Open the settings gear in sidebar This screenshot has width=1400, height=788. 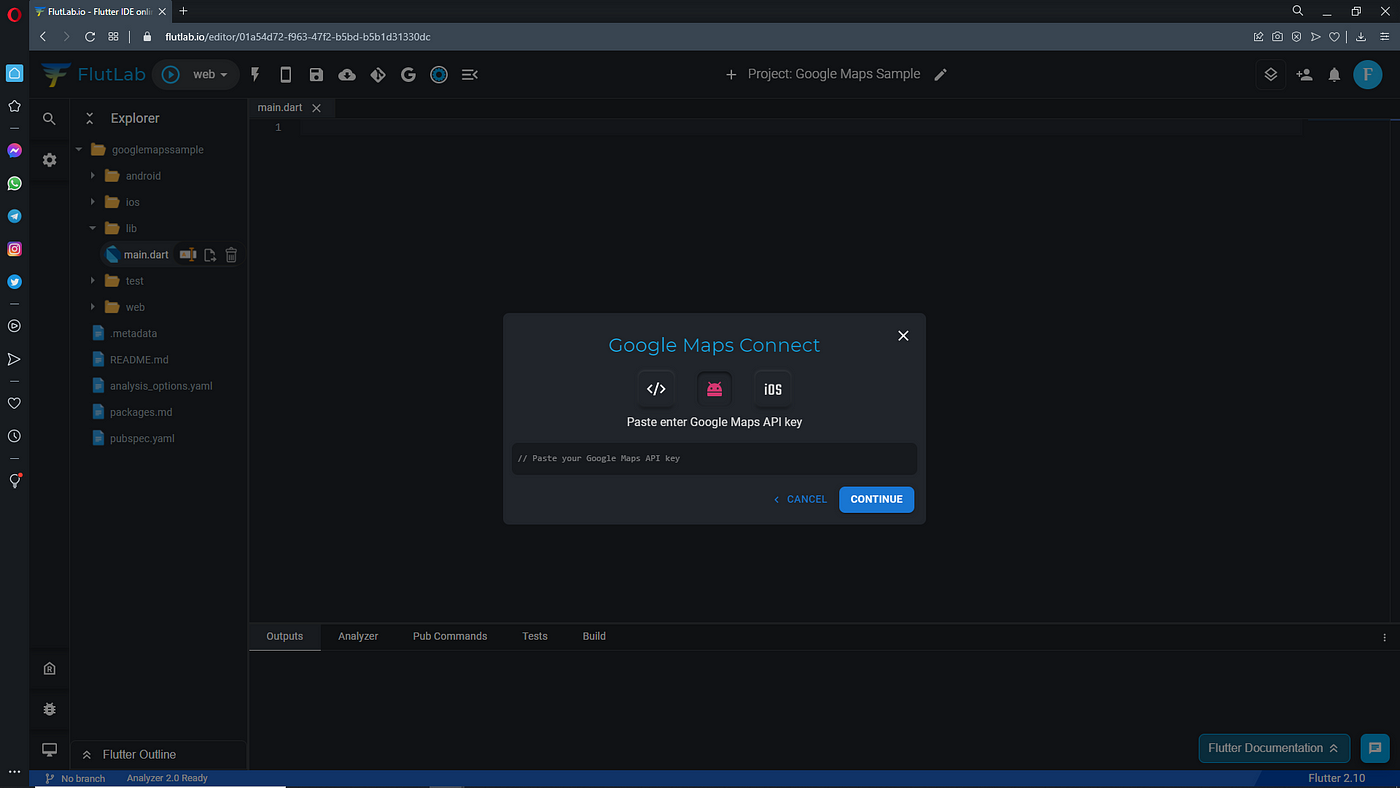point(49,159)
